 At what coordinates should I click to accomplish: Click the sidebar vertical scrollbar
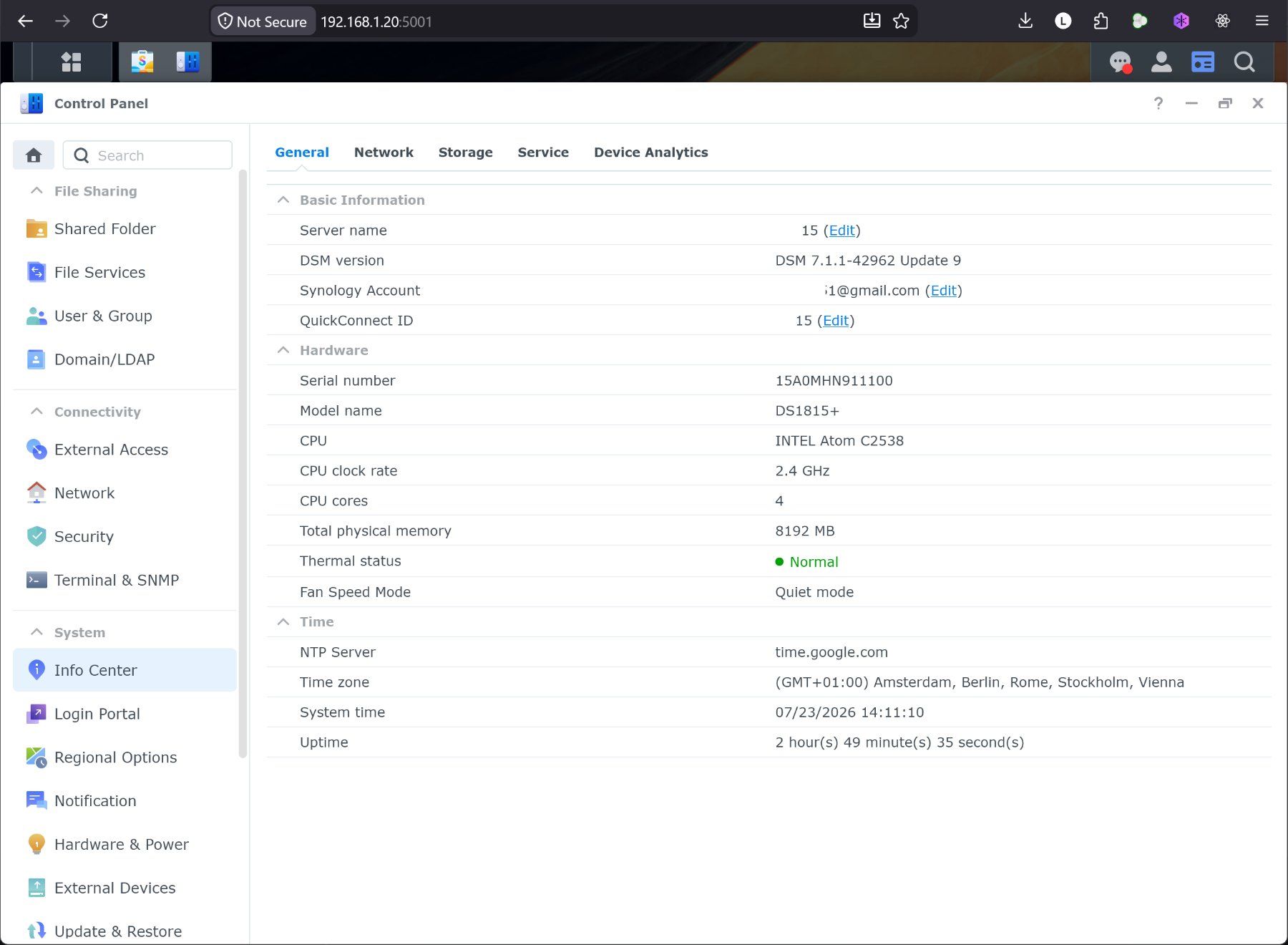coord(243,464)
